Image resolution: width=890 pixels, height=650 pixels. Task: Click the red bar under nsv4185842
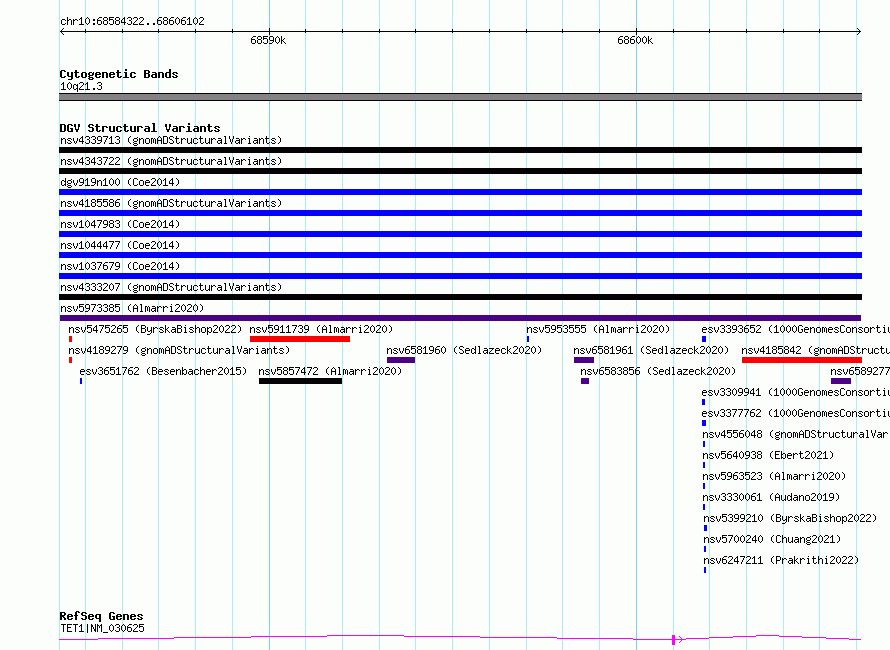click(x=802, y=360)
